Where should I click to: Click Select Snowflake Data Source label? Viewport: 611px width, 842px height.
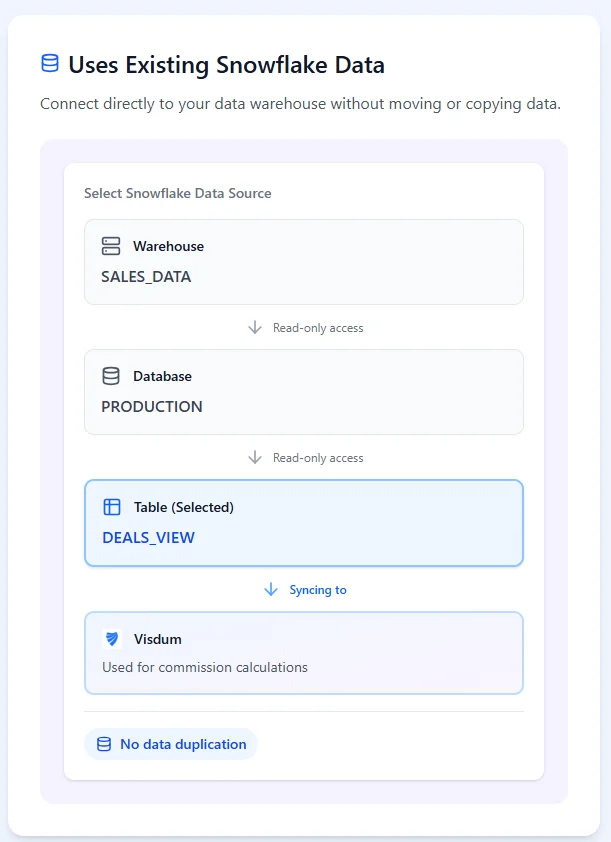[x=178, y=193]
